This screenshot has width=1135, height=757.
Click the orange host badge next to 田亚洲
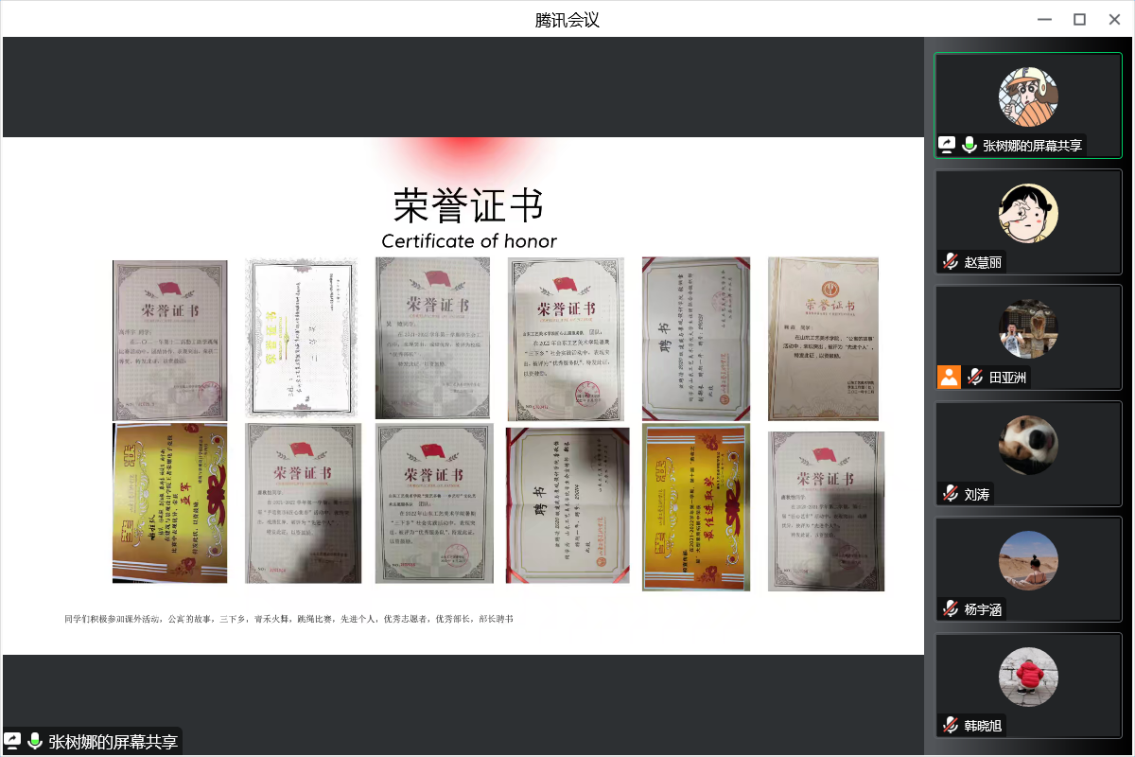tap(948, 377)
